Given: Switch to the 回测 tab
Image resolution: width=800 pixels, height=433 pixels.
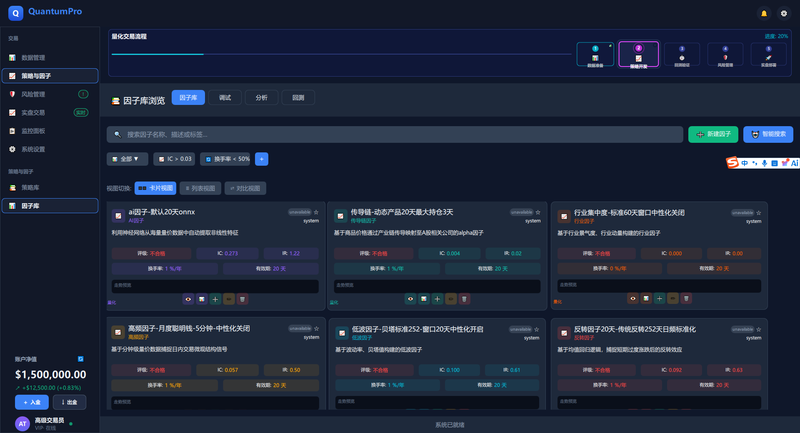Looking at the screenshot, I should point(298,97).
